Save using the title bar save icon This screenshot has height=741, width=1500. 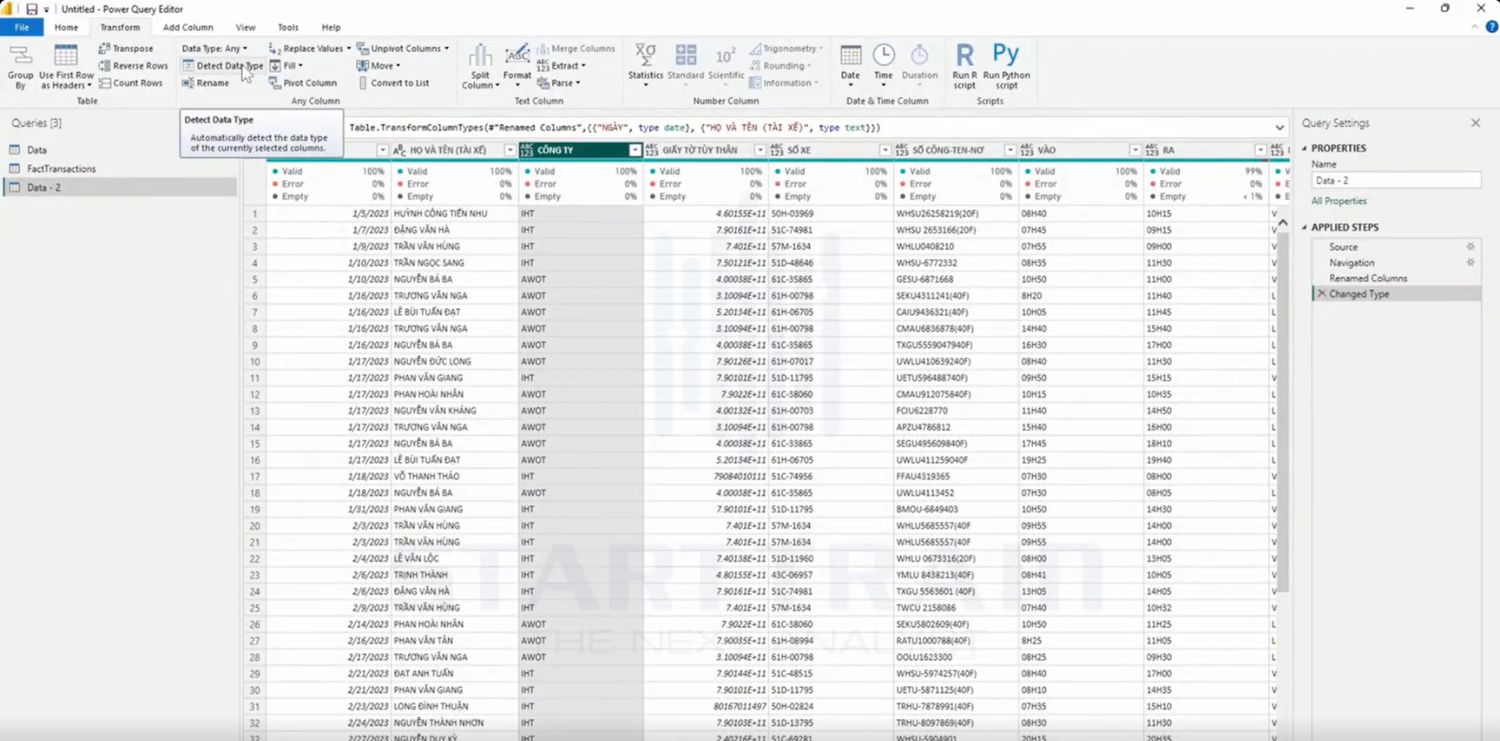coord(31,9)
